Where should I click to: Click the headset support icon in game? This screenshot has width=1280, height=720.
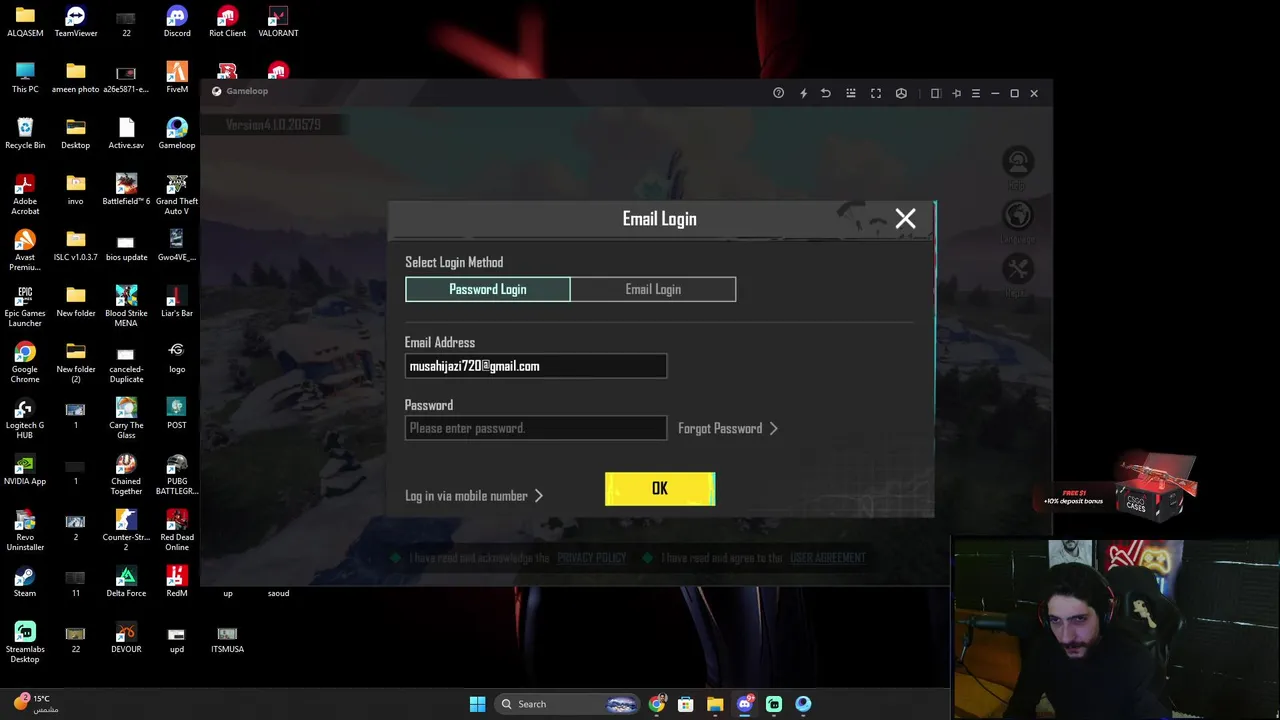pyautogui.click(x=1018, y=163)
